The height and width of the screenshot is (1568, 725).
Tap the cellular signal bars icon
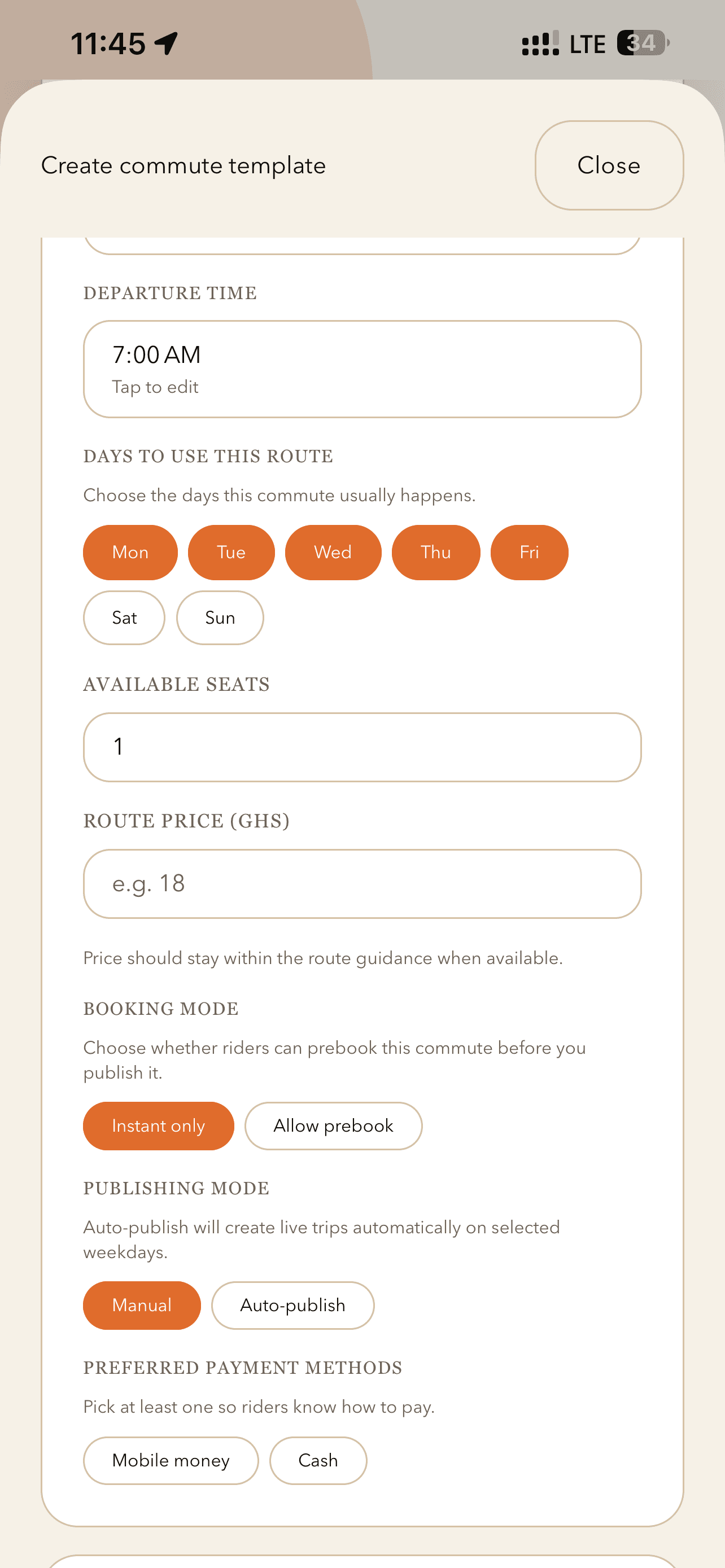(x=538, y=42)
